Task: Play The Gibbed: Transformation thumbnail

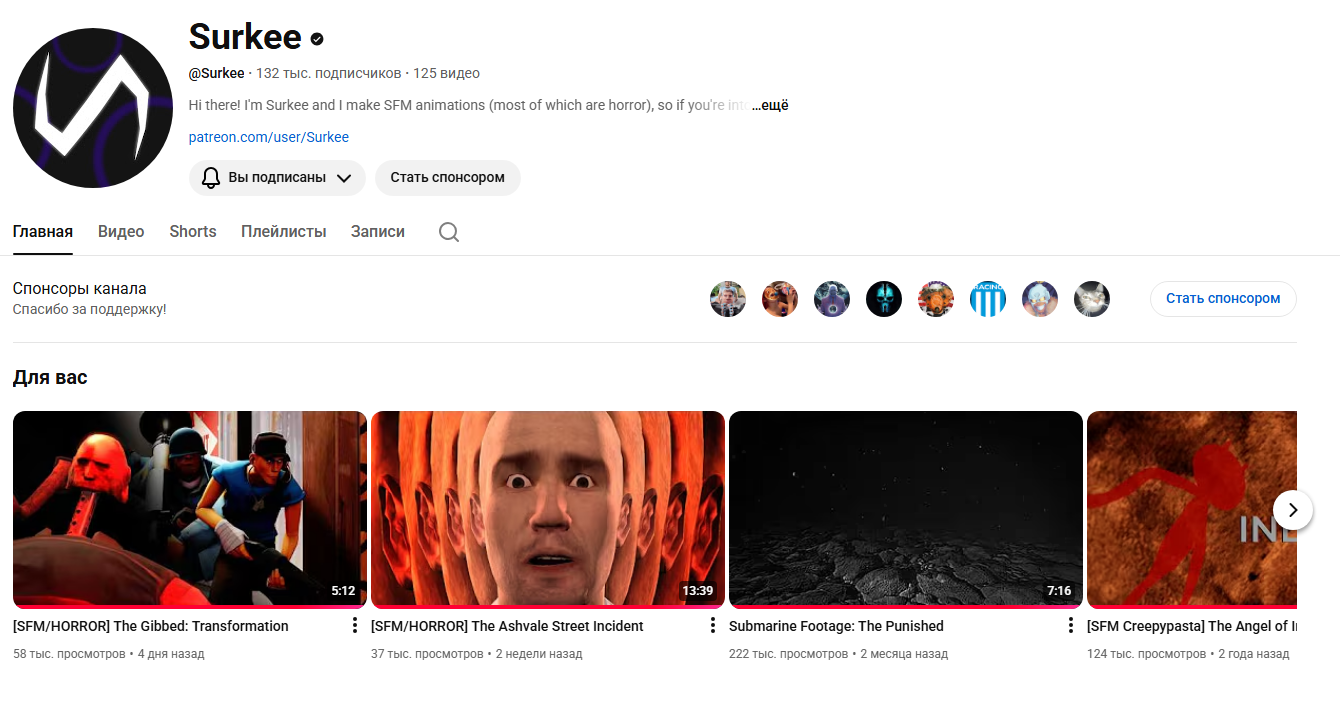Action: (x=190, y=509)
